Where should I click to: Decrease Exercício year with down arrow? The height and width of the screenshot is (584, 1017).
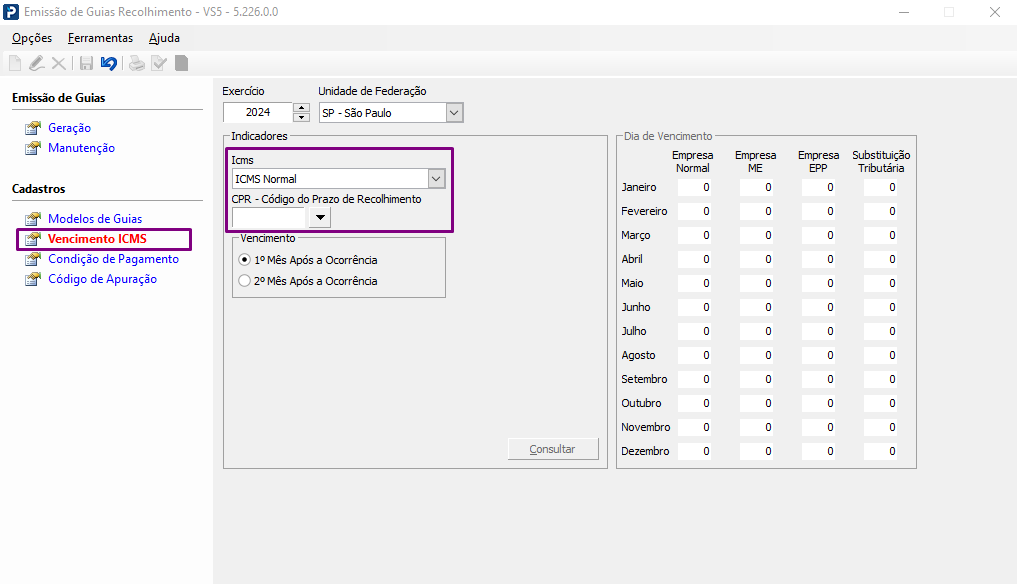coord(301,117)
